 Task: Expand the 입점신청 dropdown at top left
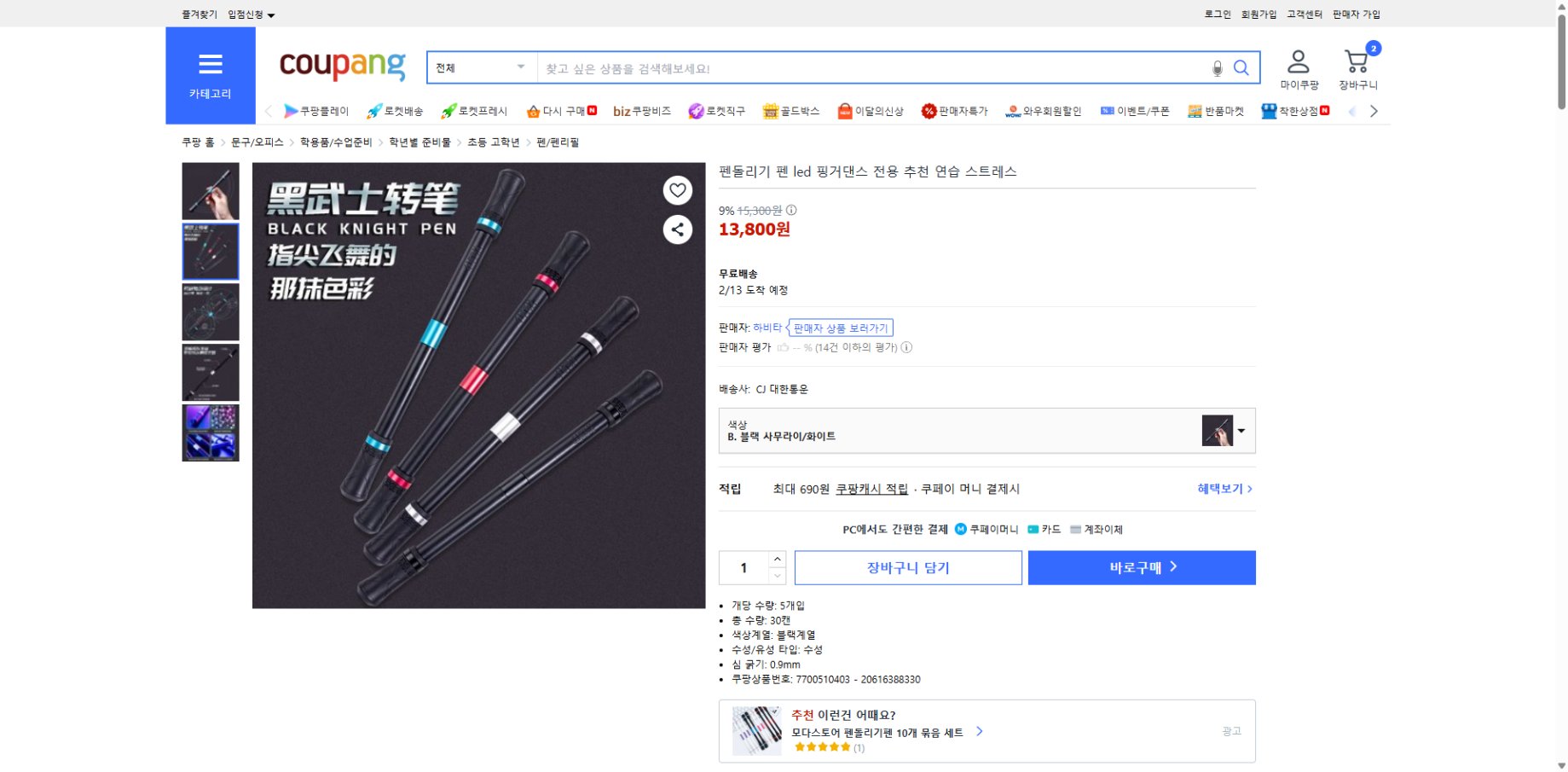(249, 14)
